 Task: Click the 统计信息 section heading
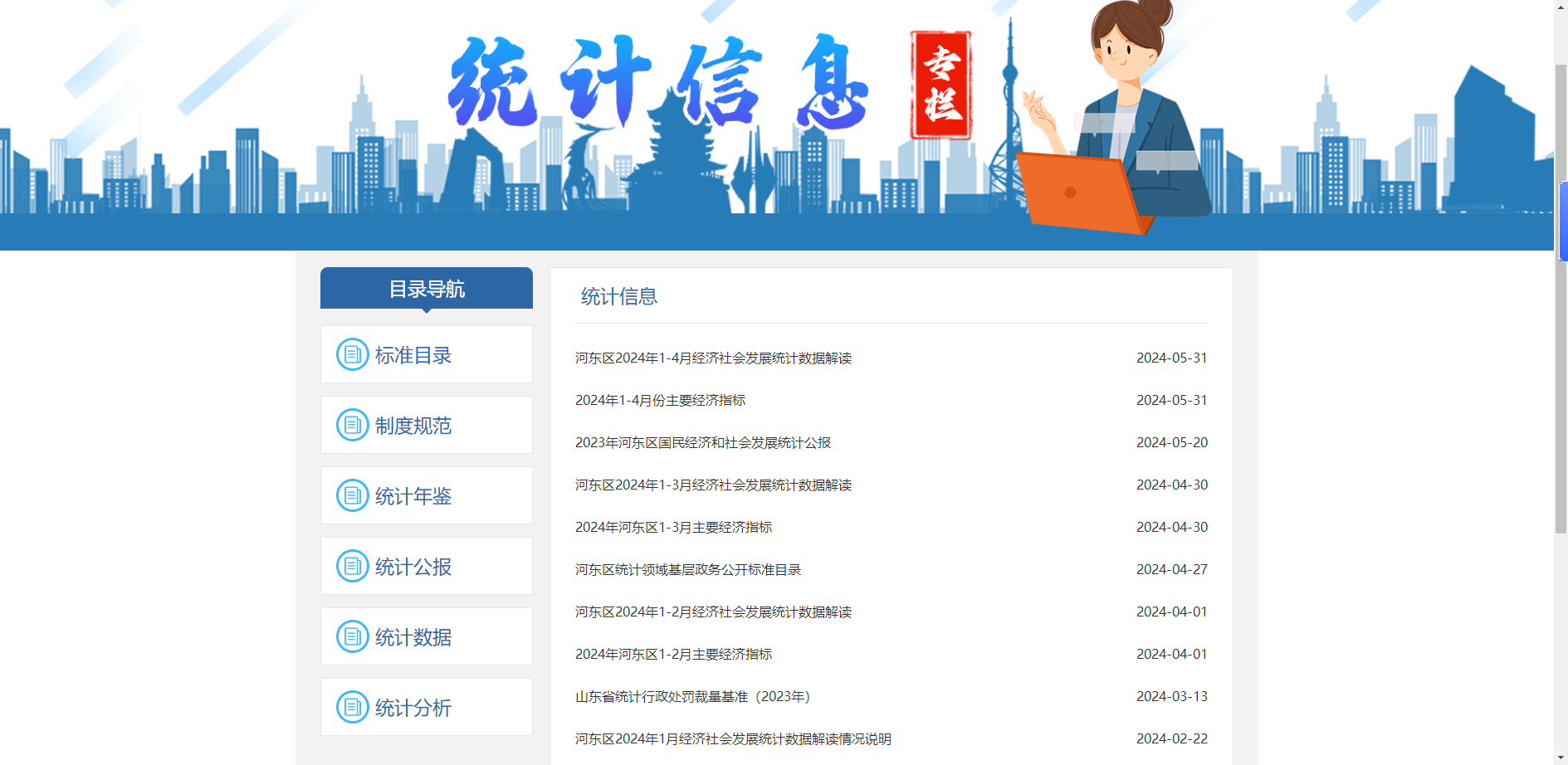point(619,296)
